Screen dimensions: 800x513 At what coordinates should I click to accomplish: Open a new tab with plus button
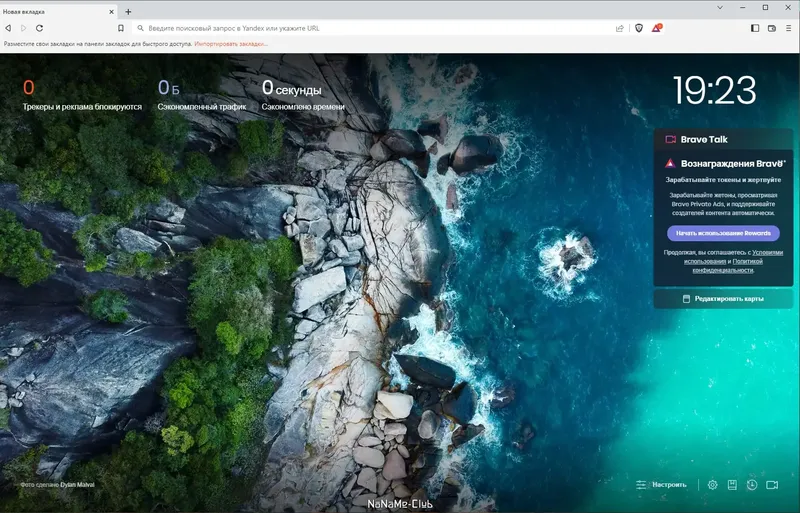pyautogui.click(x=128, y=11)
